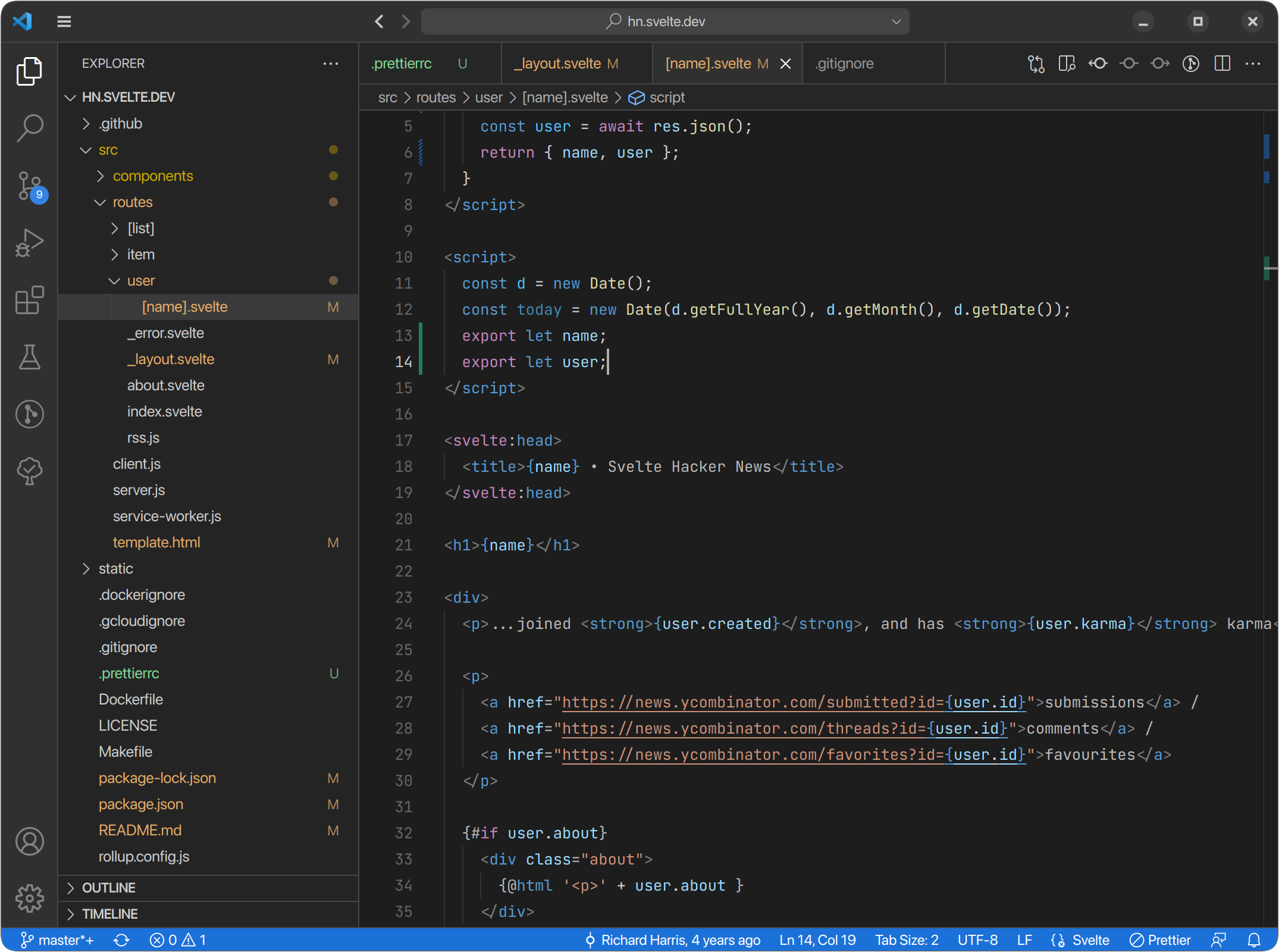Click the notifications bell in status bar

pos(1253,940)
